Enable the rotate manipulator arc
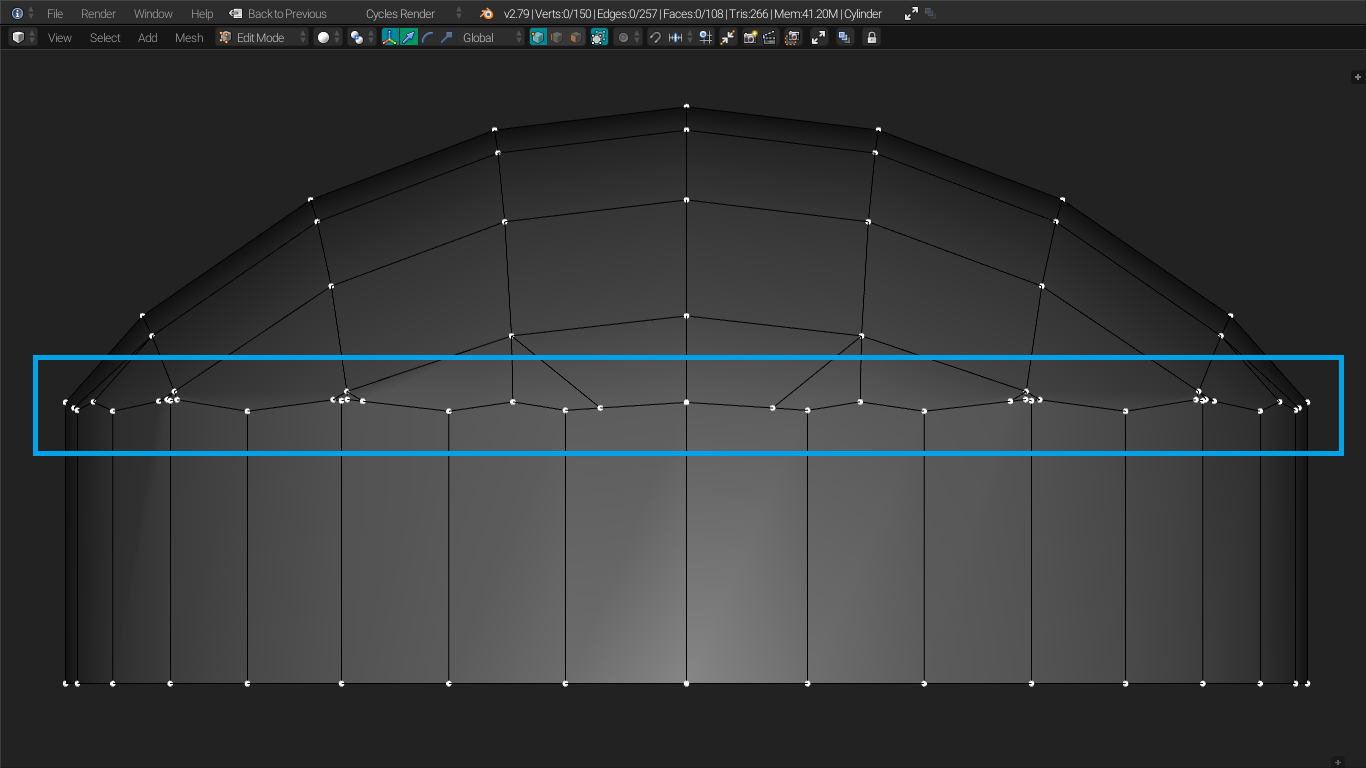 pos(428,37)
